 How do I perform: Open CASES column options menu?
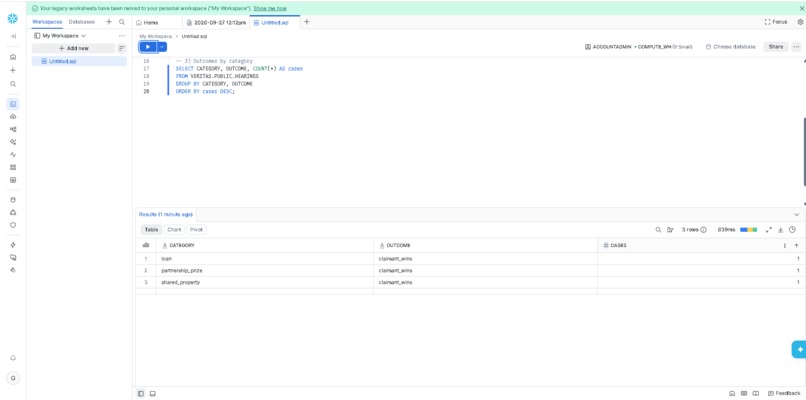coord(785,246)
